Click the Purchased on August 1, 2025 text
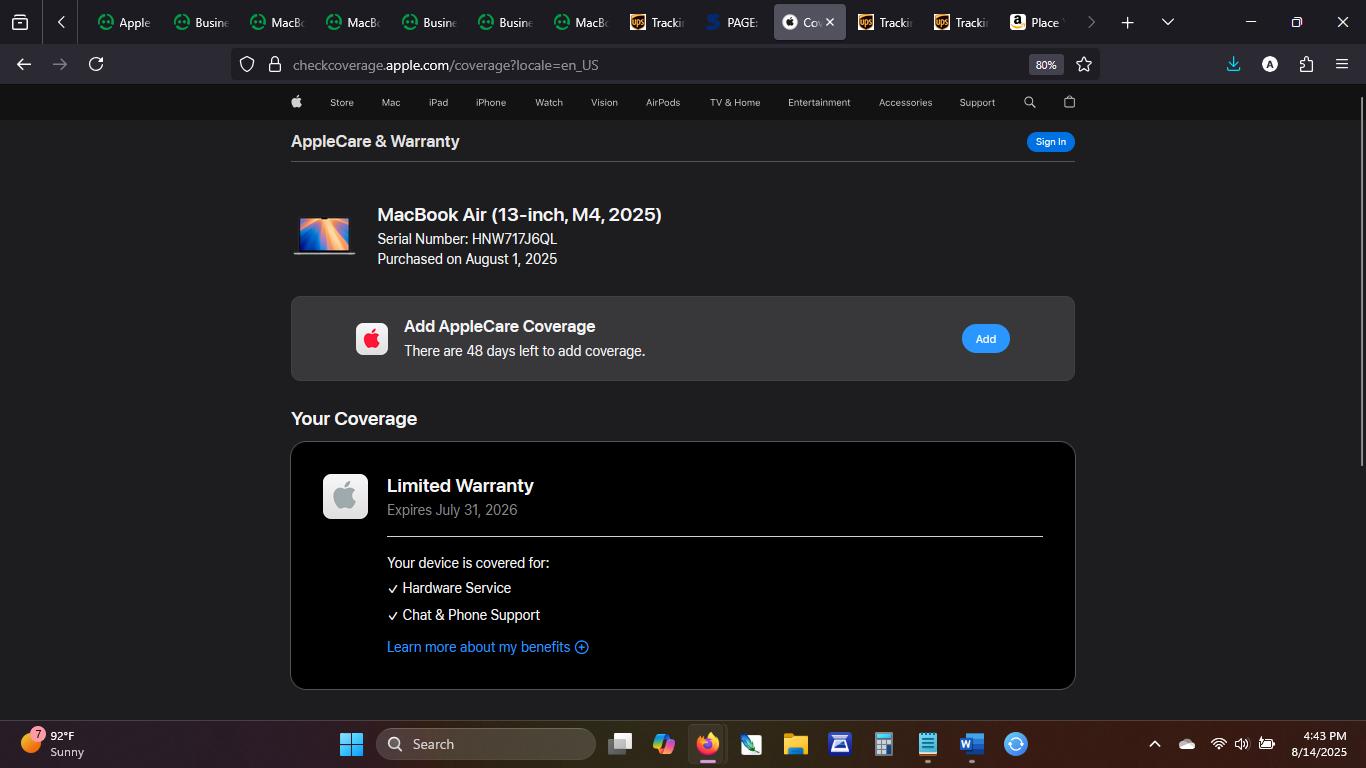Viewport: 1366px width, 768px height. click(x=467, y=259)
